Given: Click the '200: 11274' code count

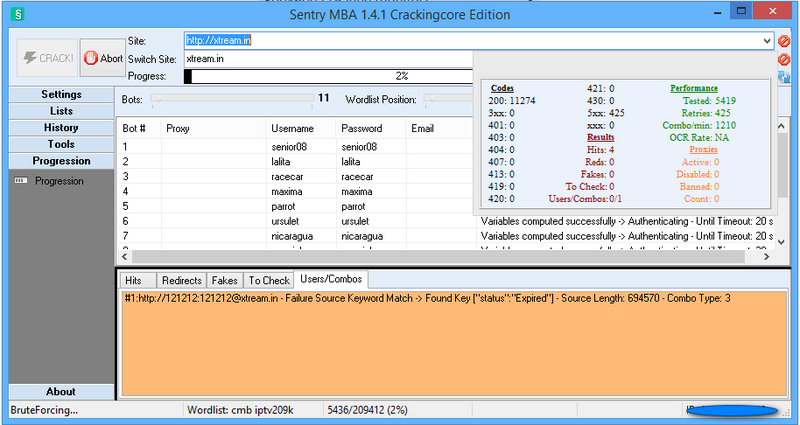Looking at the screenshot, I should pyautogui.click(x=512, y=101).
